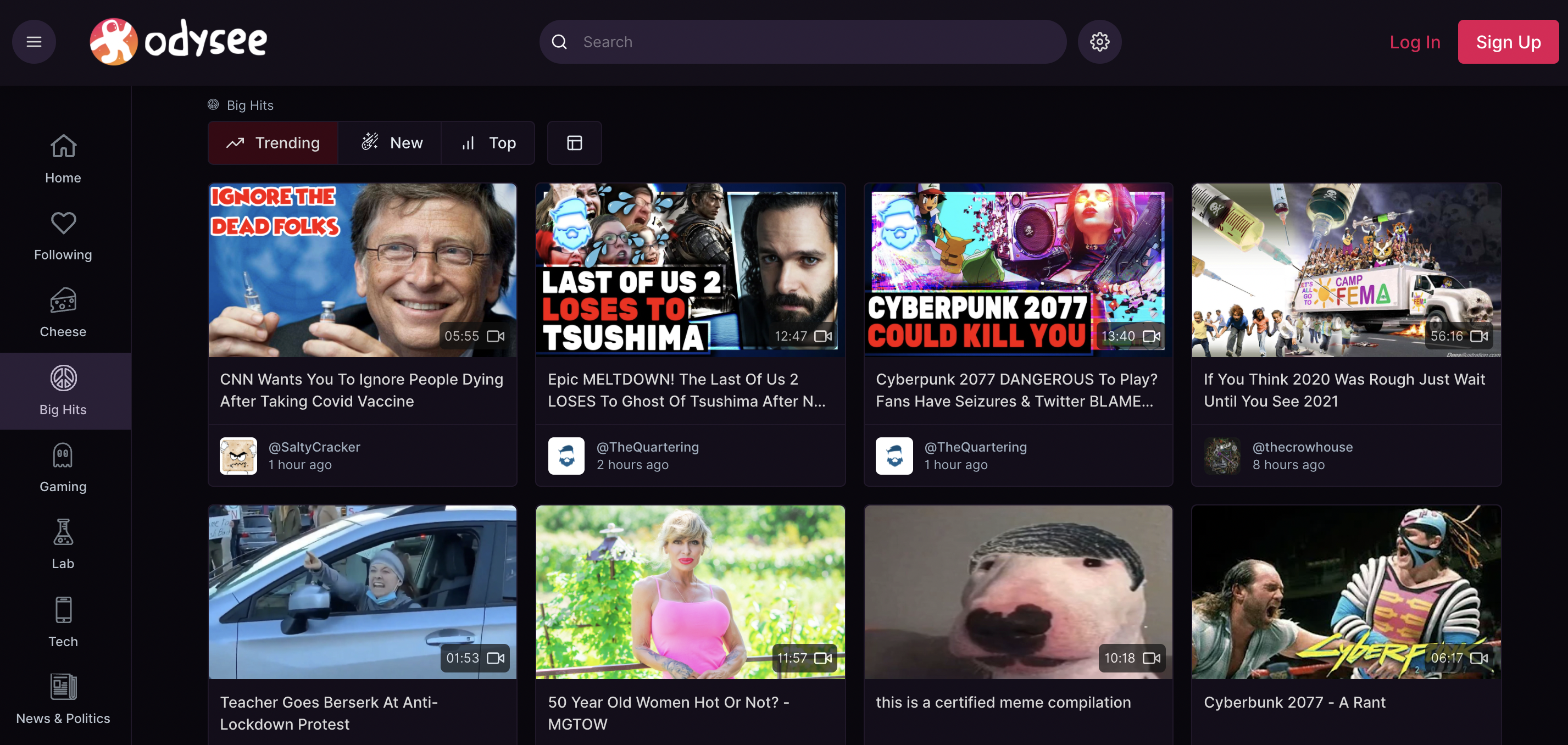1568x745 pixels.
Task: Visit the @thecrowhouse channel link
Action: pos(1303,447)
